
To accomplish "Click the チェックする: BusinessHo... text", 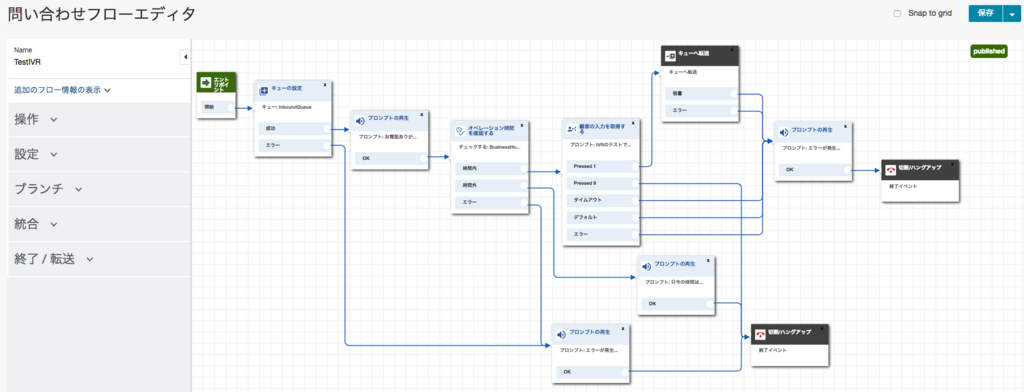I will coord(490,148).
